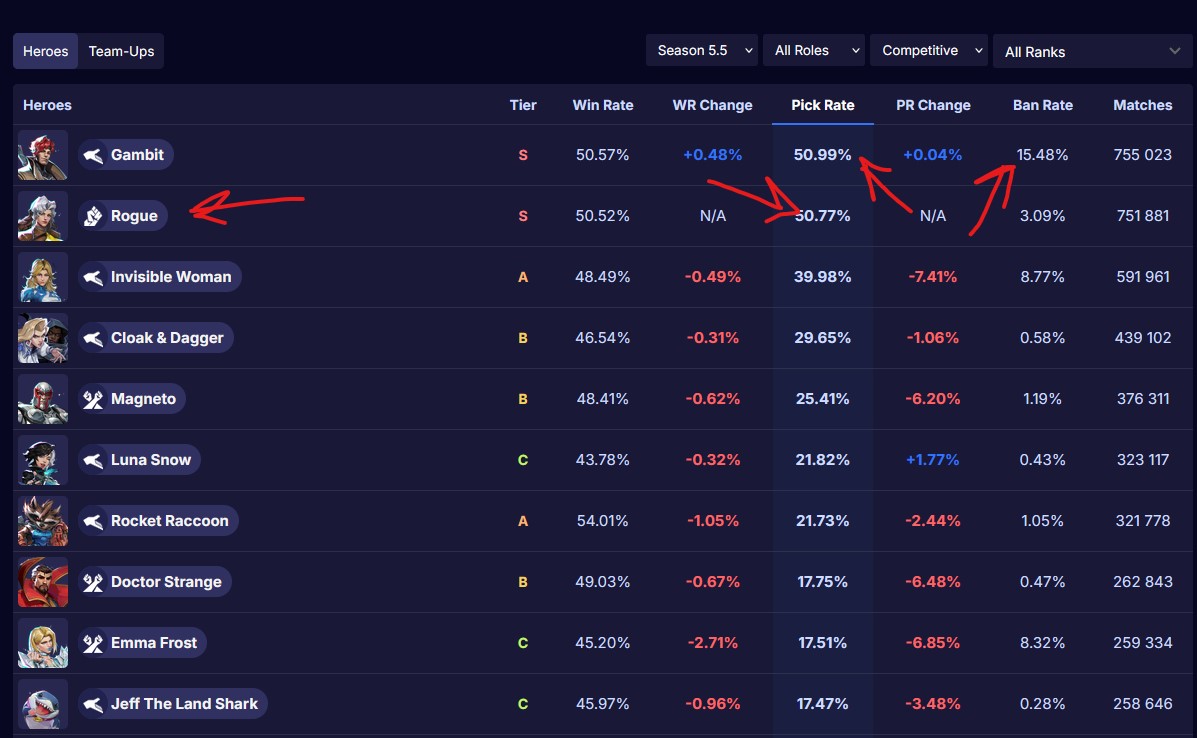Open the Gambit hero portrait
This screenshot has width=1197, height=738.
[x=43, y=155]
